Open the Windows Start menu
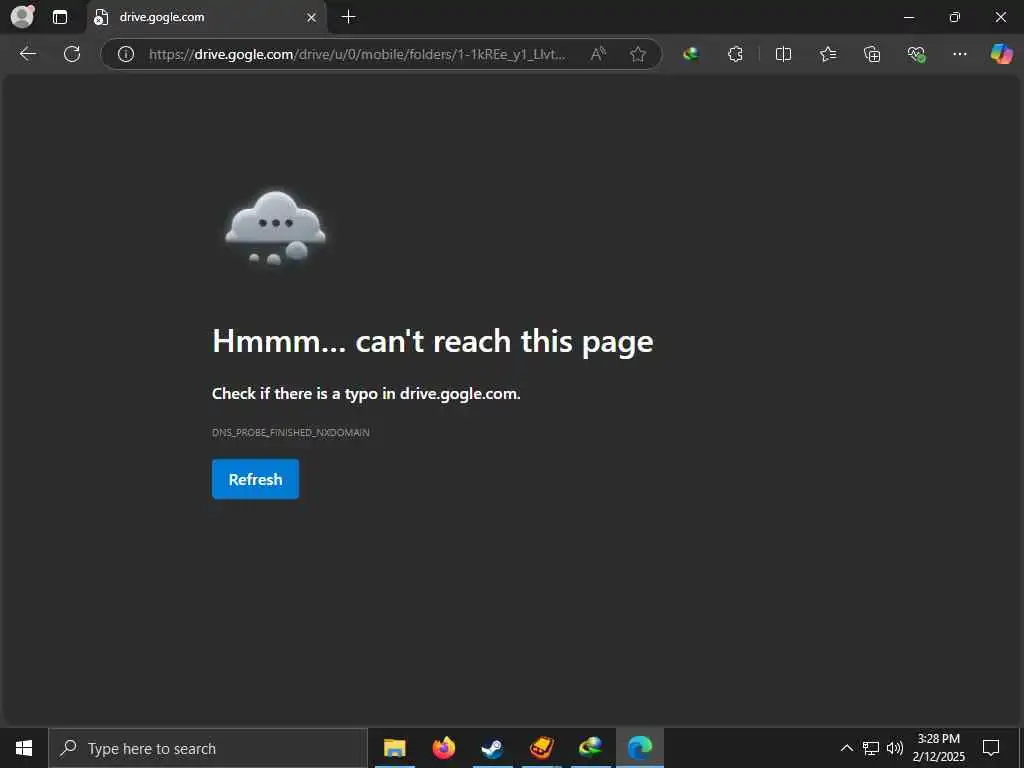Viewport: 1024px width, 768px height. [x=24, y=748]
